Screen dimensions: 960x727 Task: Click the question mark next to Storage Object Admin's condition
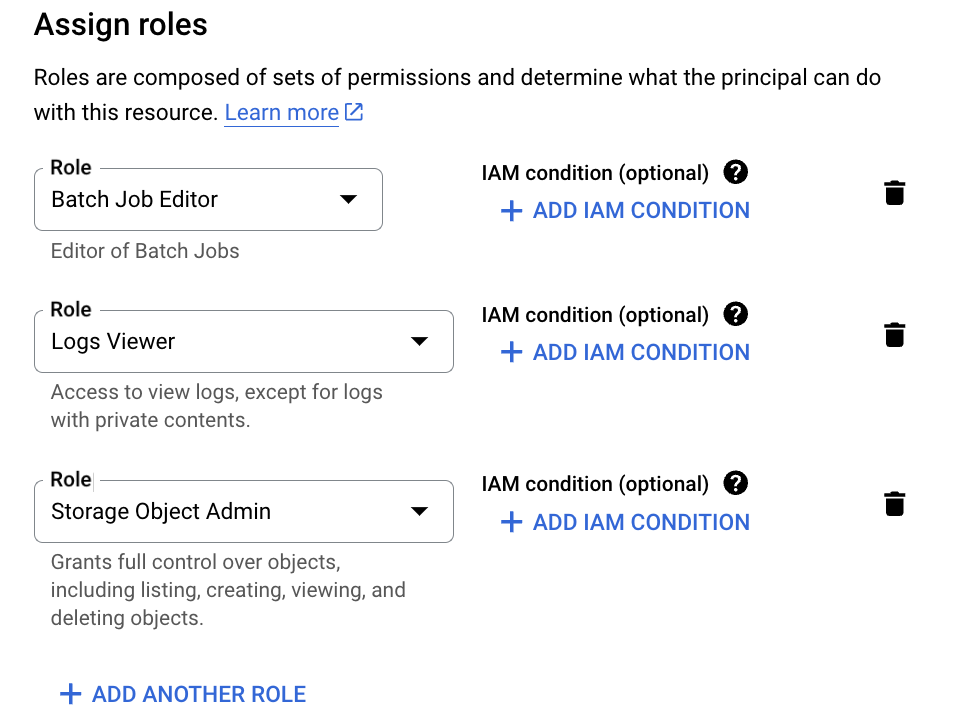pos(735,483)
